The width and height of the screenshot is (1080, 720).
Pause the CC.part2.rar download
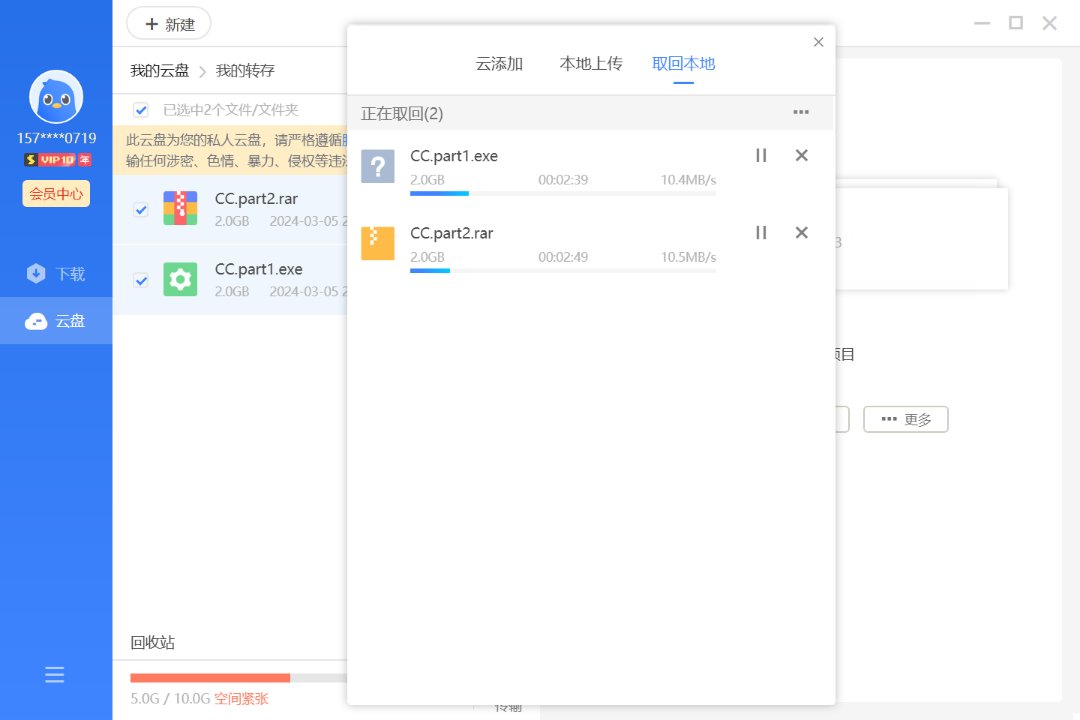(761, 232)
